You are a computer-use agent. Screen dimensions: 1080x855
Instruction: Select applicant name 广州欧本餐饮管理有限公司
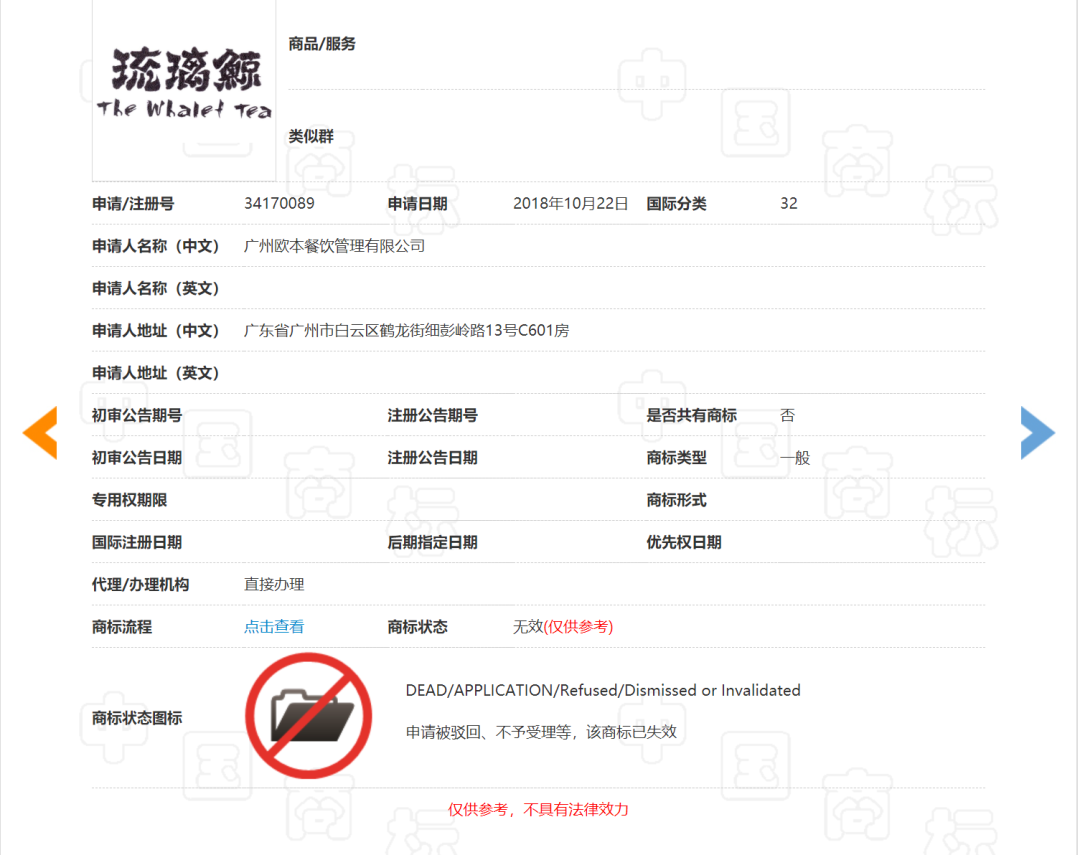point(334,246)
